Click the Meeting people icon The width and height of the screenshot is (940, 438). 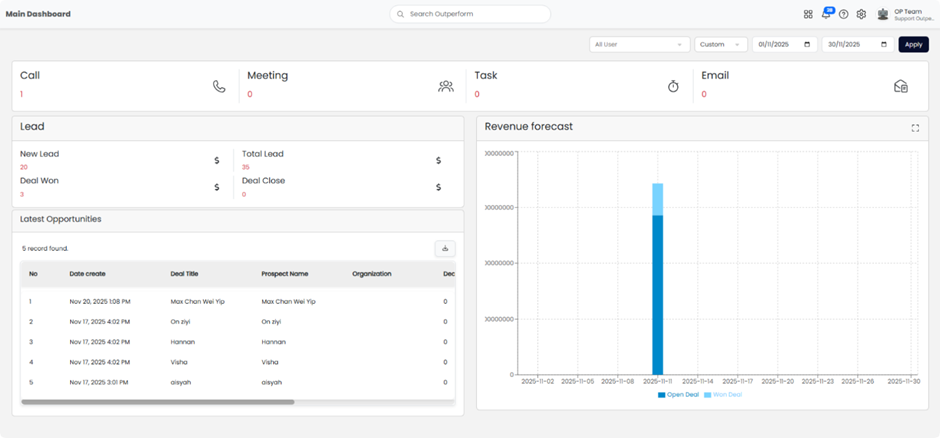[446, 86]
